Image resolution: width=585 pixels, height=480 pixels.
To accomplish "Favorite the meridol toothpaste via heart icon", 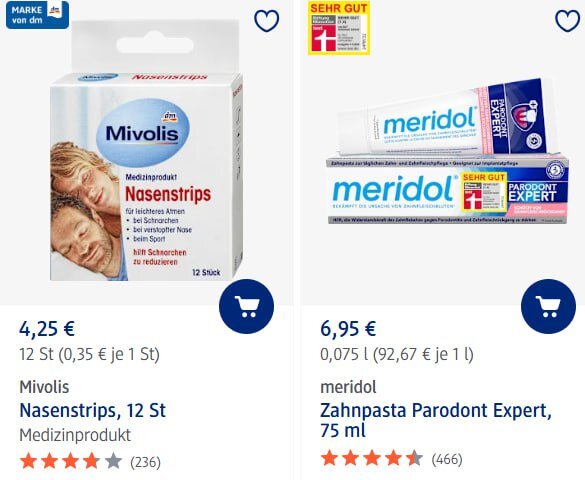I will (x=567, y=21).
